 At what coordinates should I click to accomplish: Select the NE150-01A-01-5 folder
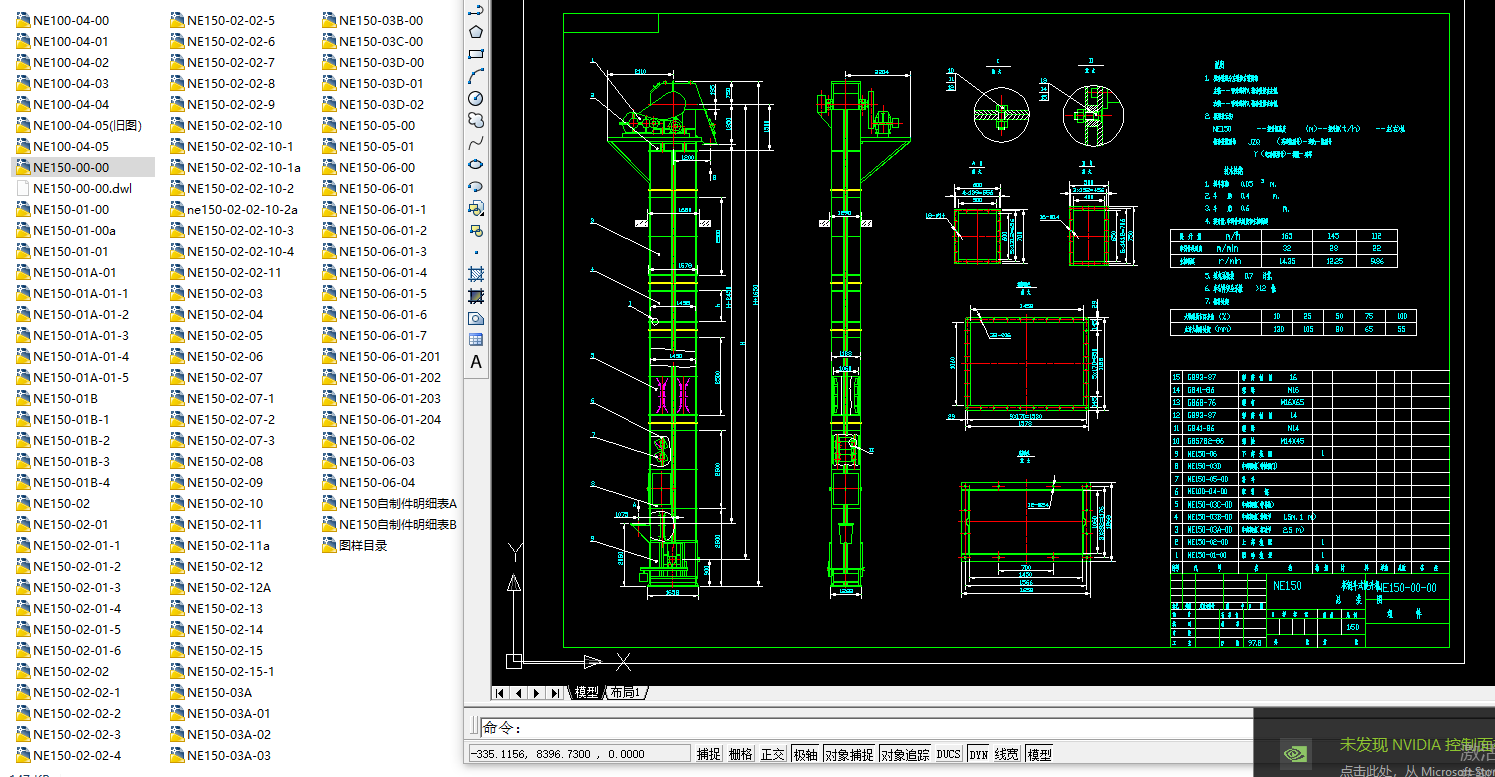coord(73,377)
